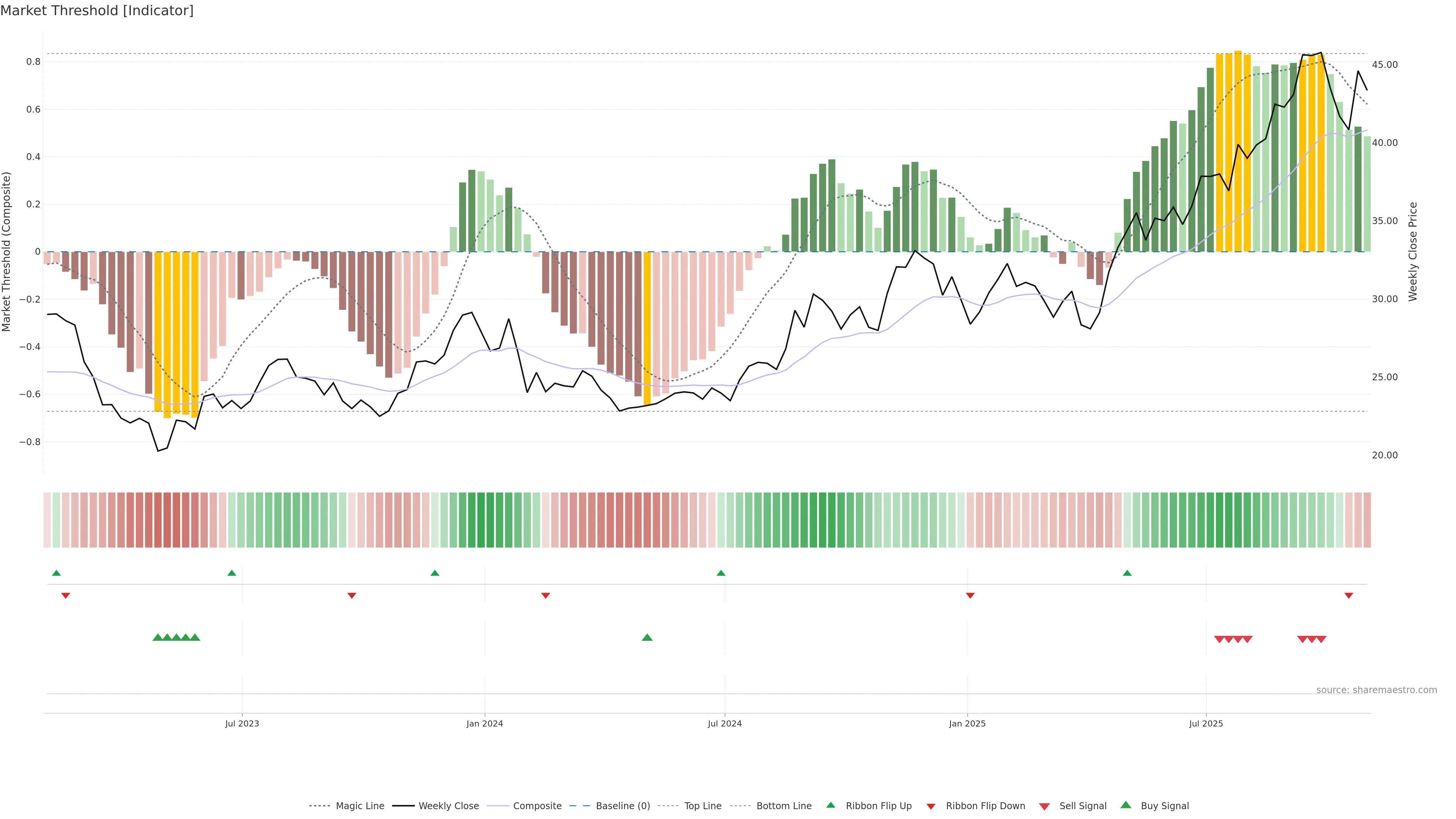Click the last ribbon flip down marker
Viewport: 1456px width, 819px height.
[x=1349, y=595]
